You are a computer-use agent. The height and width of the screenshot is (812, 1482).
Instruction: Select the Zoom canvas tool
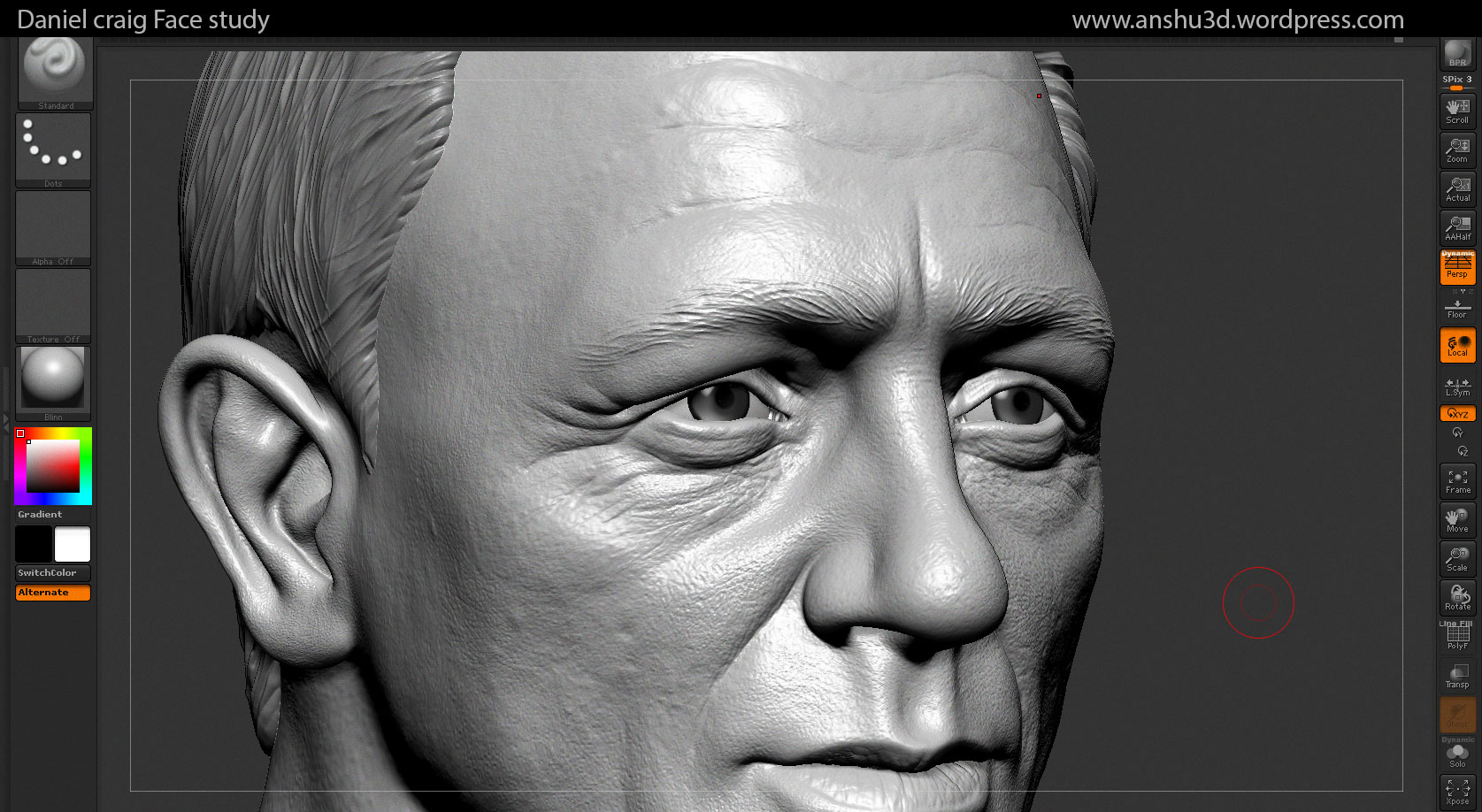tap(1457, 149)
